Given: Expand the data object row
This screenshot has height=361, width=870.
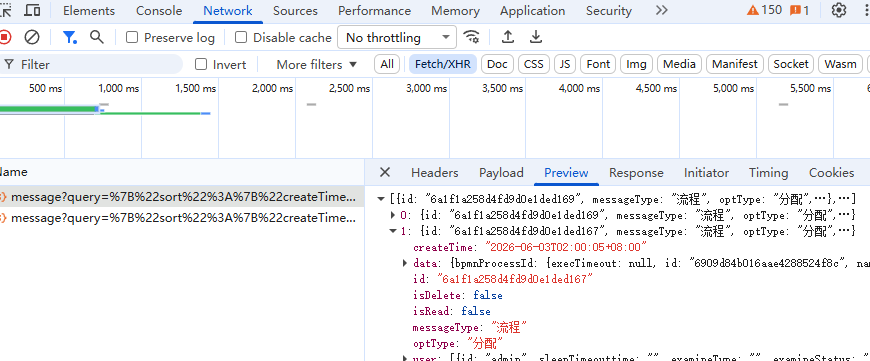Looking at the screenshot, I should click(x=406, y=263).
